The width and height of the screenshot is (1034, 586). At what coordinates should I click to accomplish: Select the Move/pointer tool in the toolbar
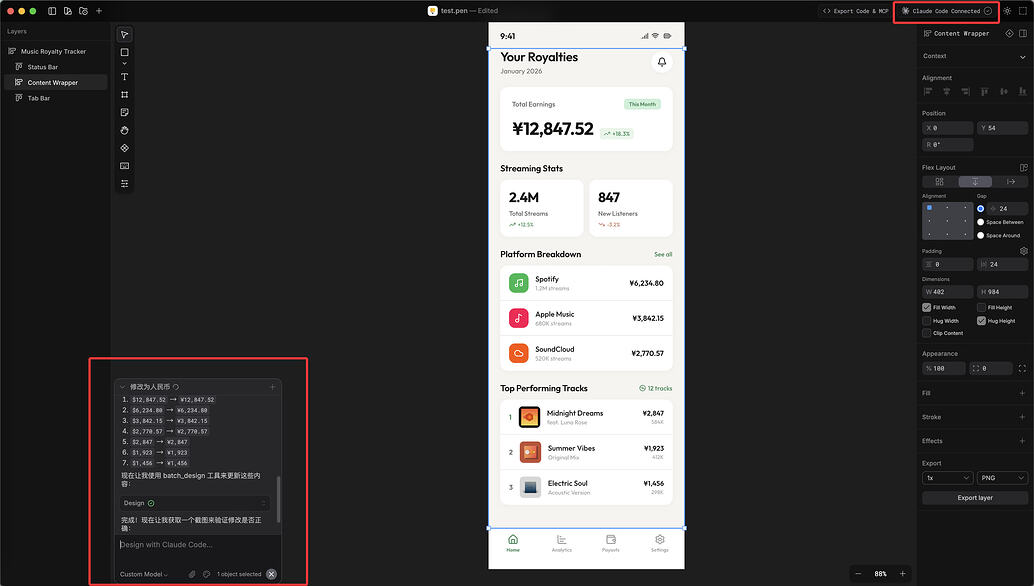(x=125, y=34)
